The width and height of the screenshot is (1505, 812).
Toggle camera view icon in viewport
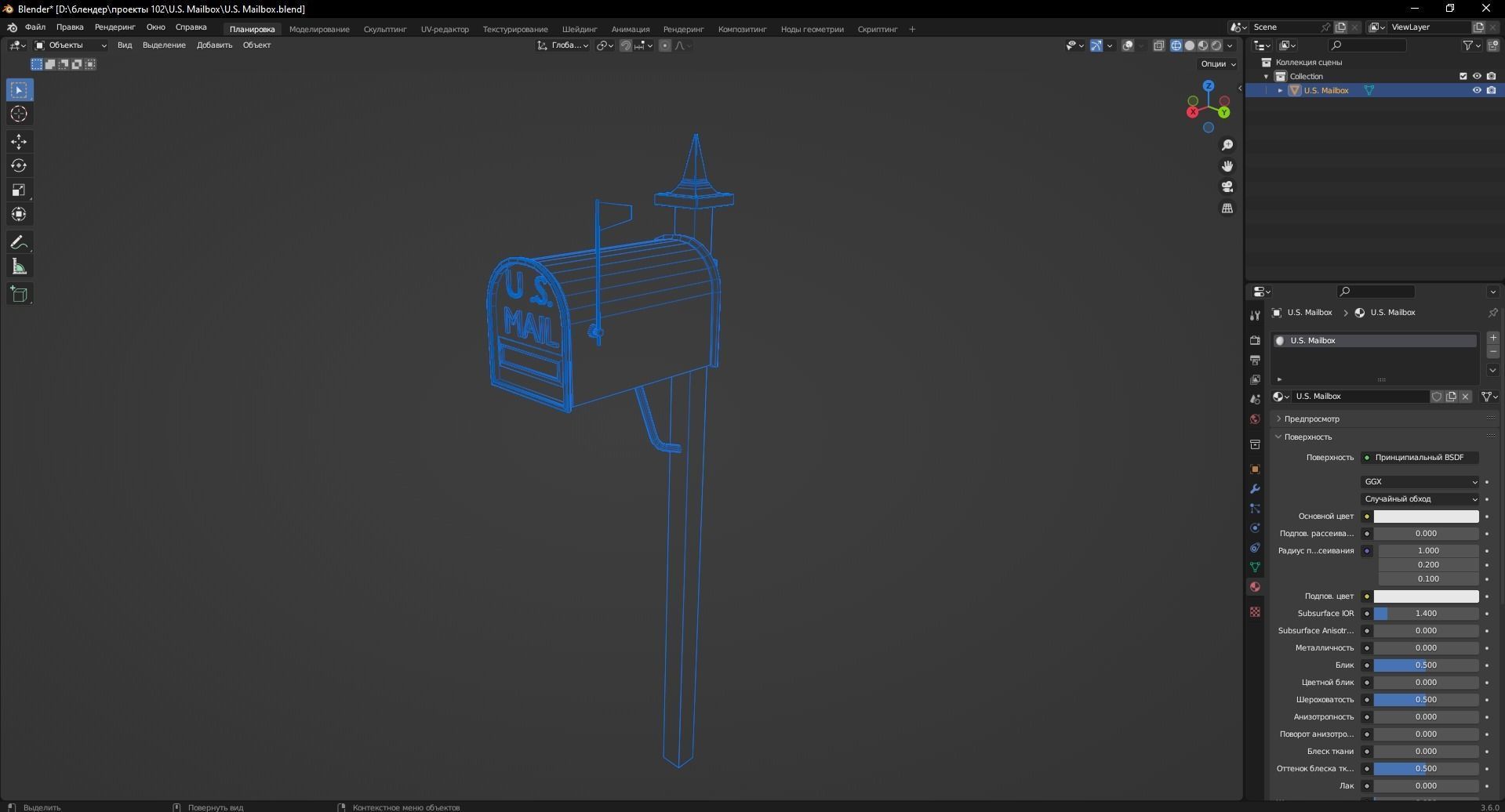(x=1227, y=187)
